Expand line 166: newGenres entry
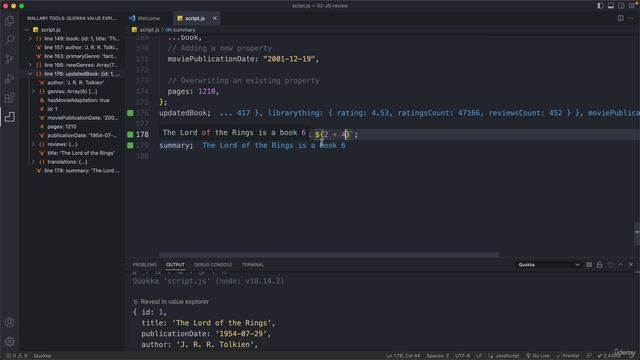Image resolution: width=640 pixels, height=360 pixels. [x=30, y=65]
